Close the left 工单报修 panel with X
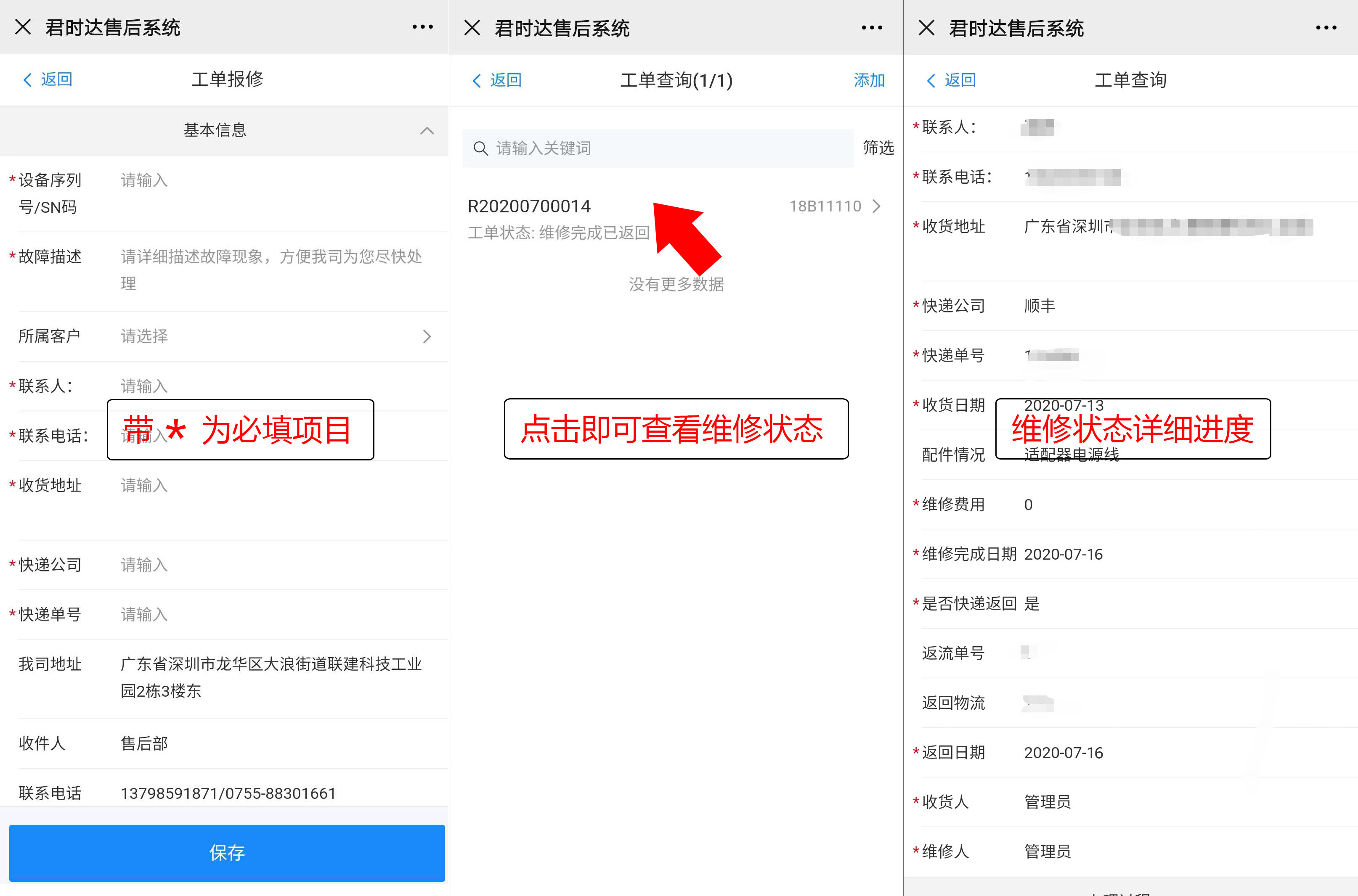 tap(23, 27)
